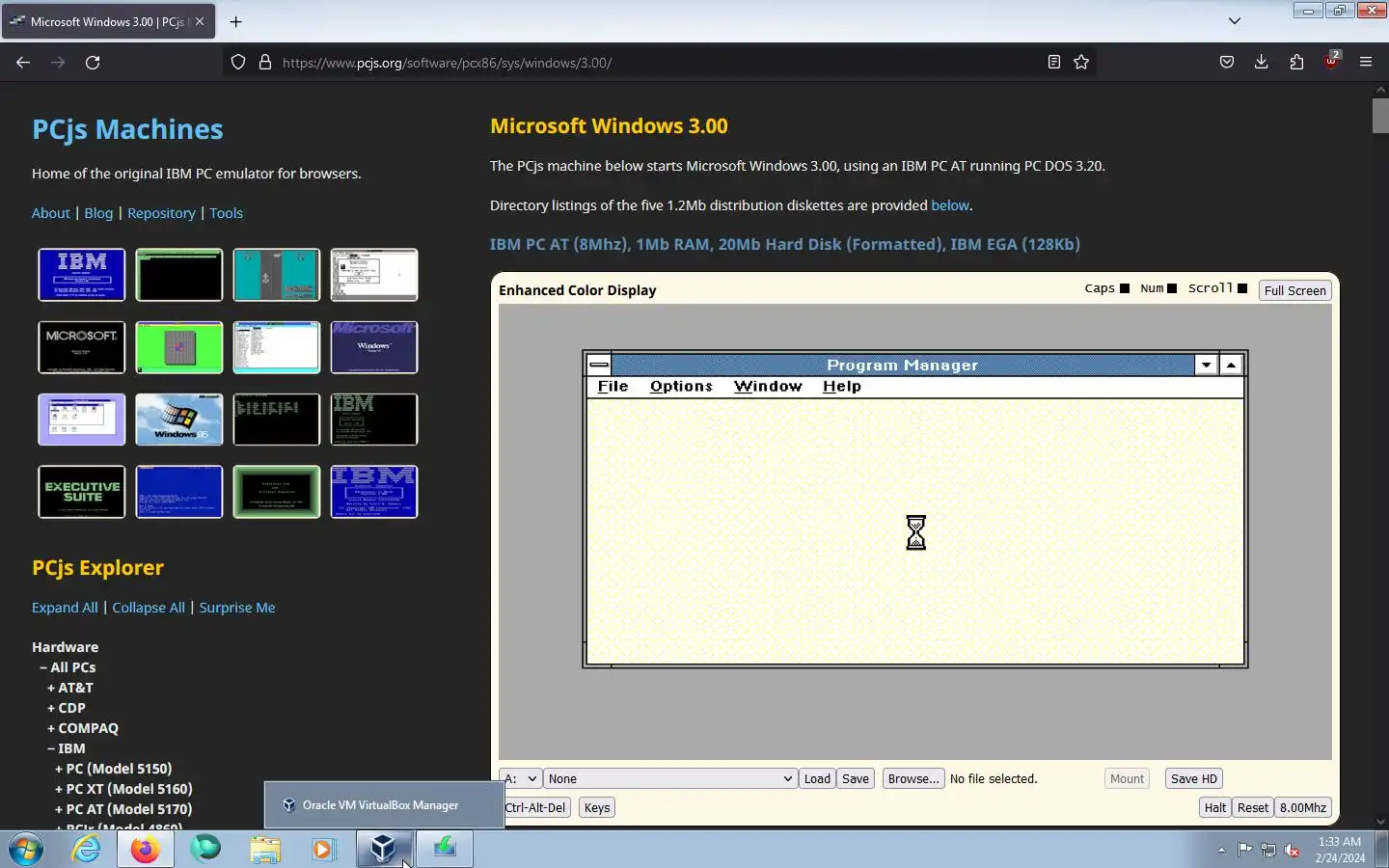Open site security padlock info
Image resolution: width=1389 pixels, height=868 pixels.
(x=265, y=63)
